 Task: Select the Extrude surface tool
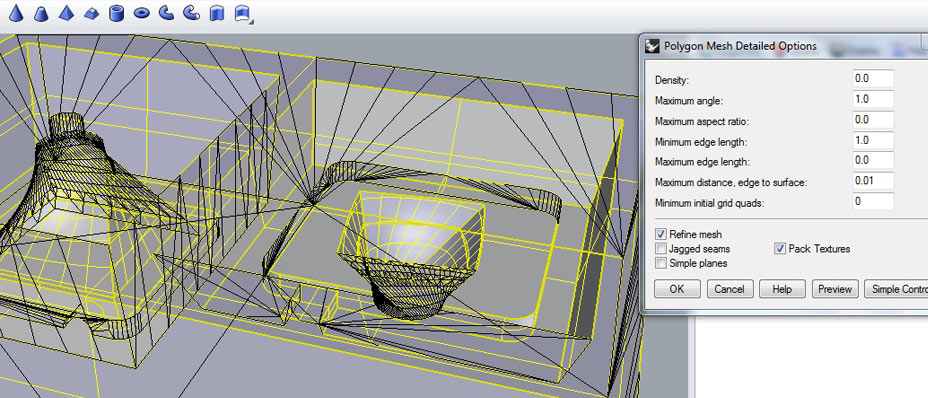(x=242, y=13)
